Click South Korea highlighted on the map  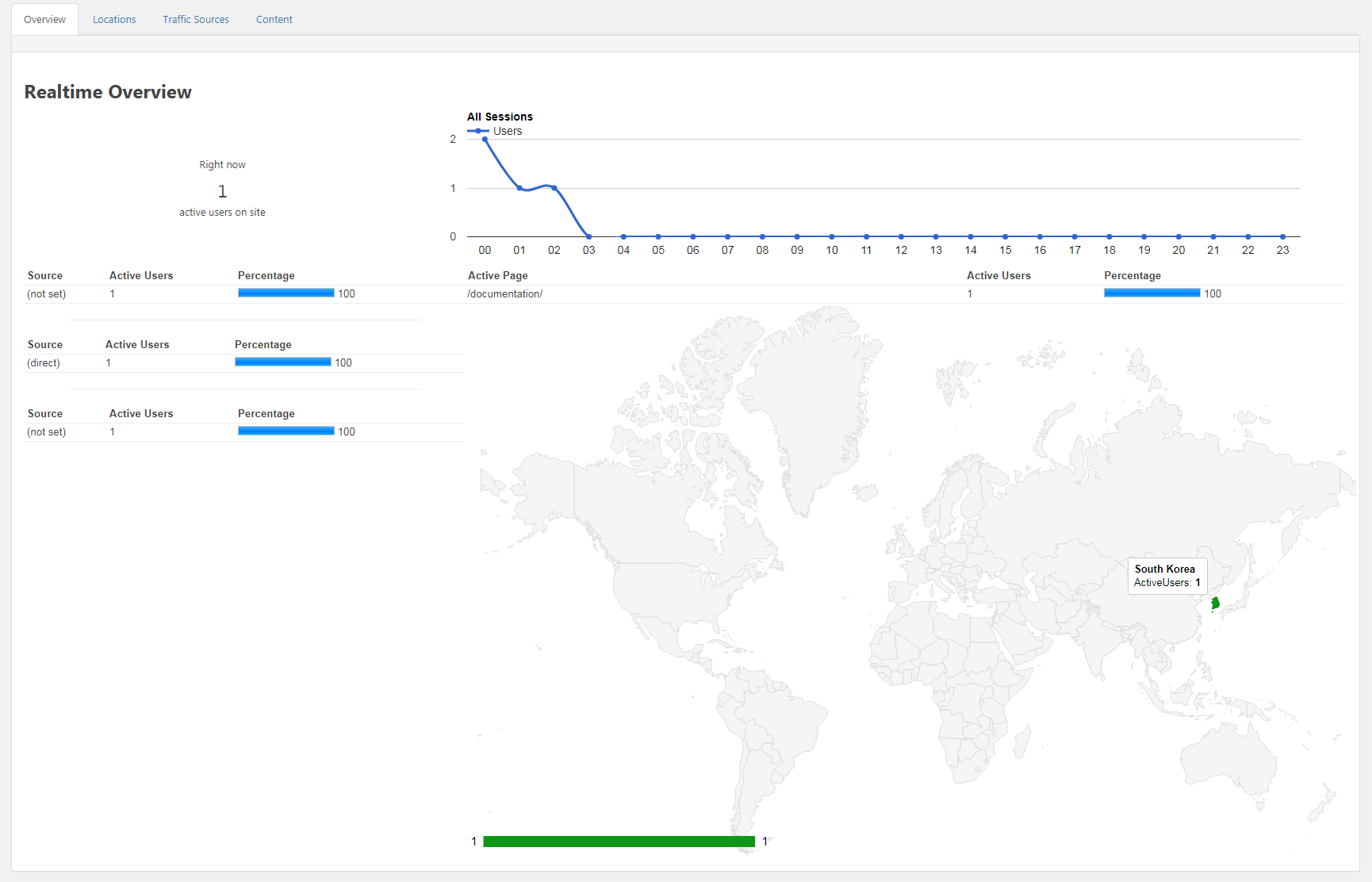[x=1215, y=604]
